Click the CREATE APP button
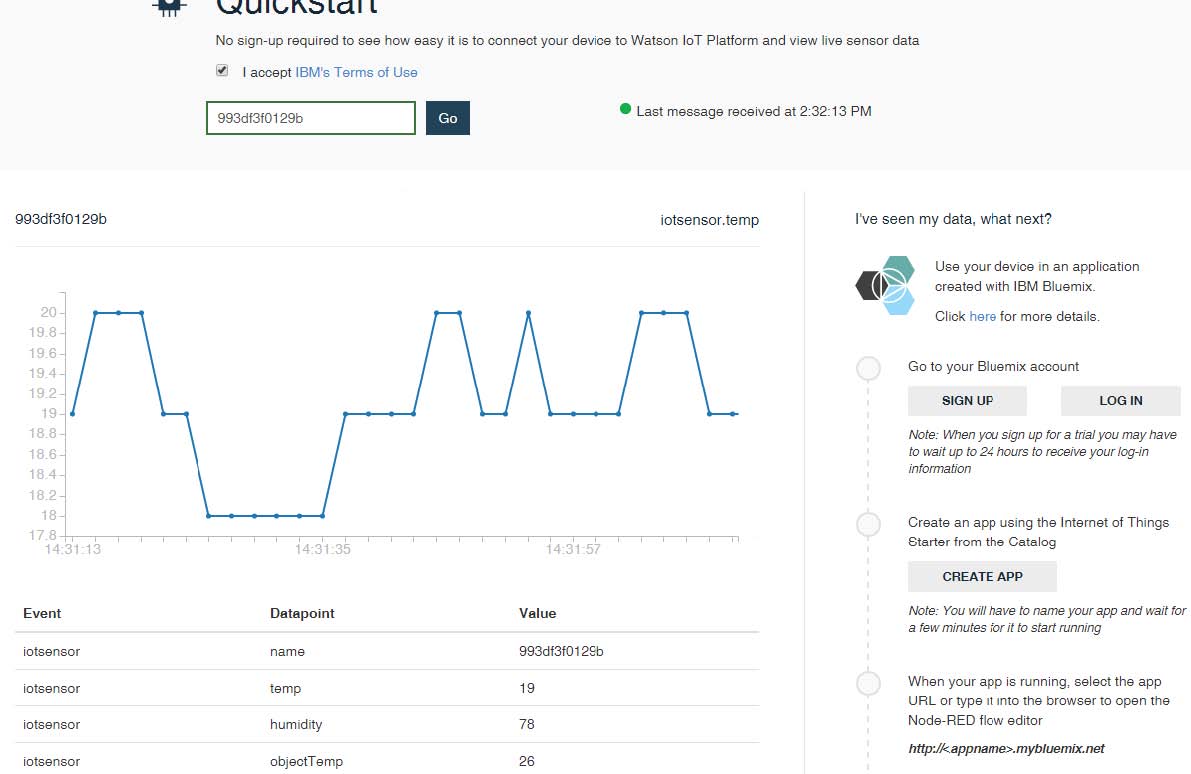This screenshot has height=774, width=1191. pos(982,577)
